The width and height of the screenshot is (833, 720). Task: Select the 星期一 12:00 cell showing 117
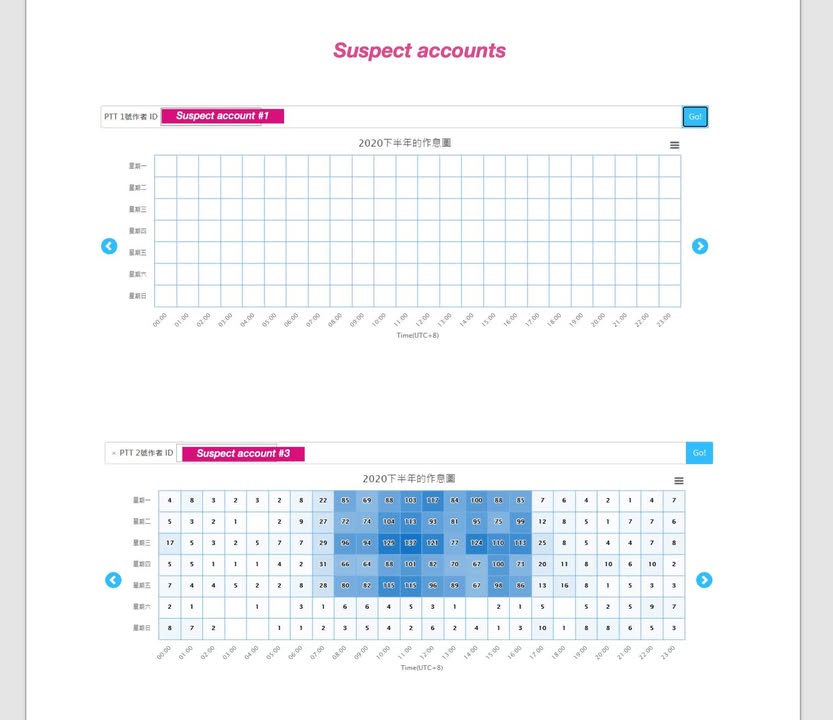coord(432,500)
